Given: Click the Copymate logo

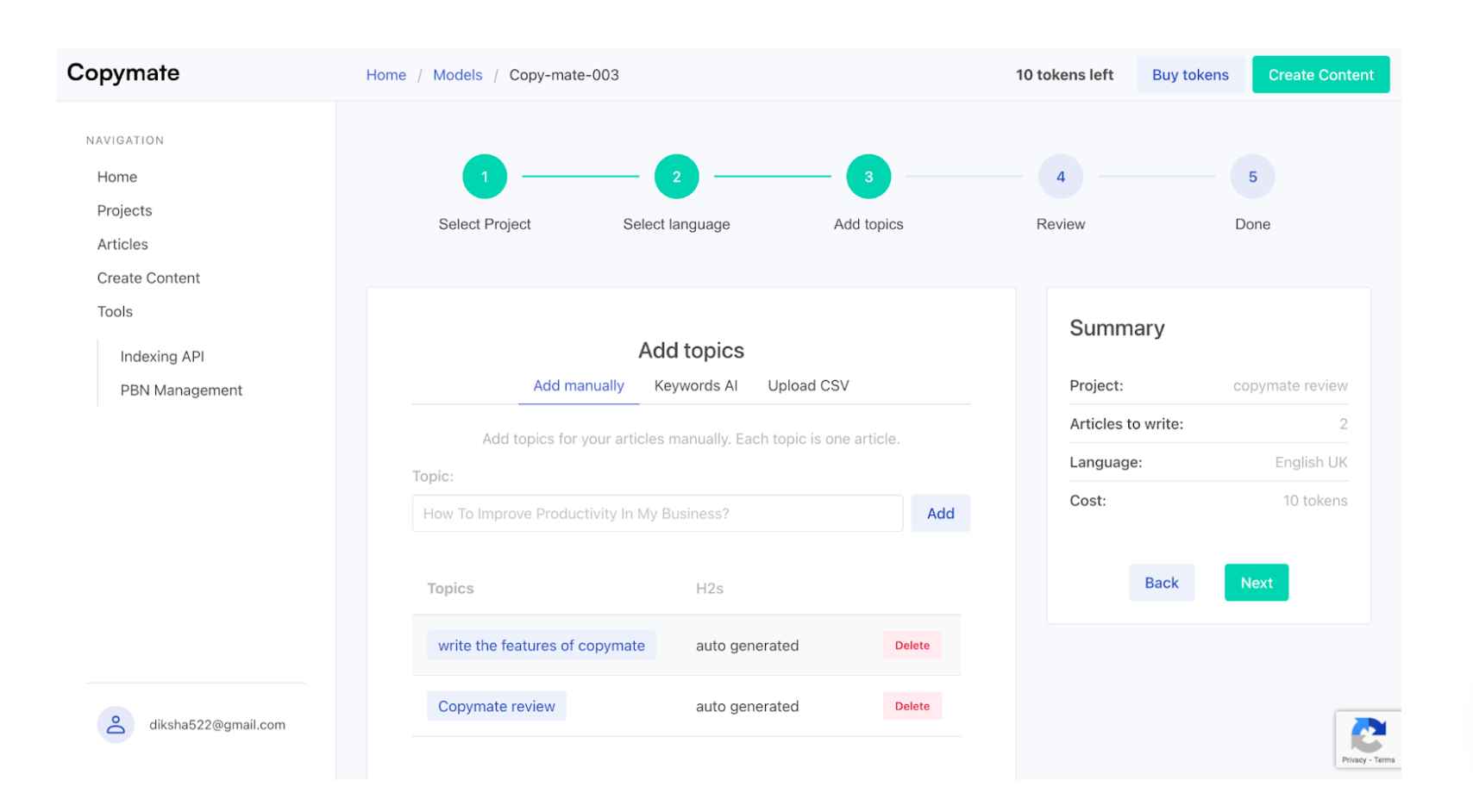Looking at the screenshot, I should coord(123,72).
